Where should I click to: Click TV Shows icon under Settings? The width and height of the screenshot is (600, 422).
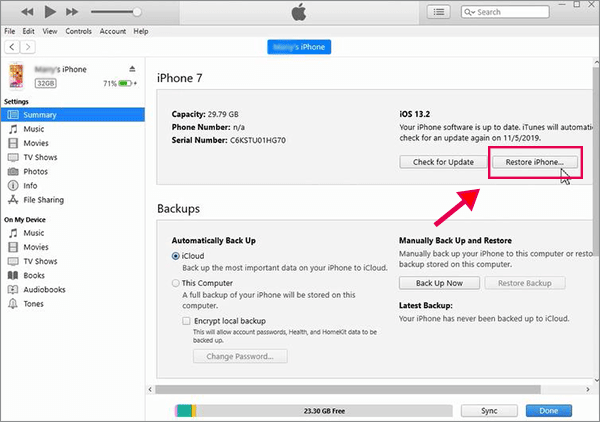point(13,157)
